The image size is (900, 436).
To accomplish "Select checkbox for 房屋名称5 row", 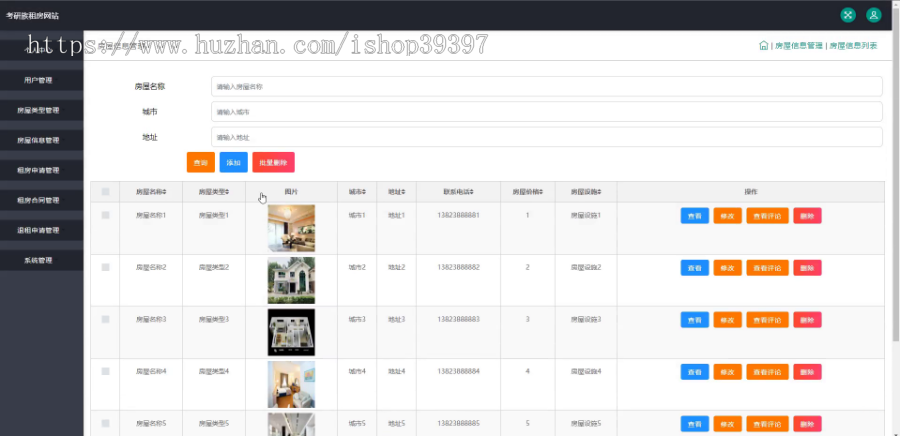I will click(x=106, y=423).
